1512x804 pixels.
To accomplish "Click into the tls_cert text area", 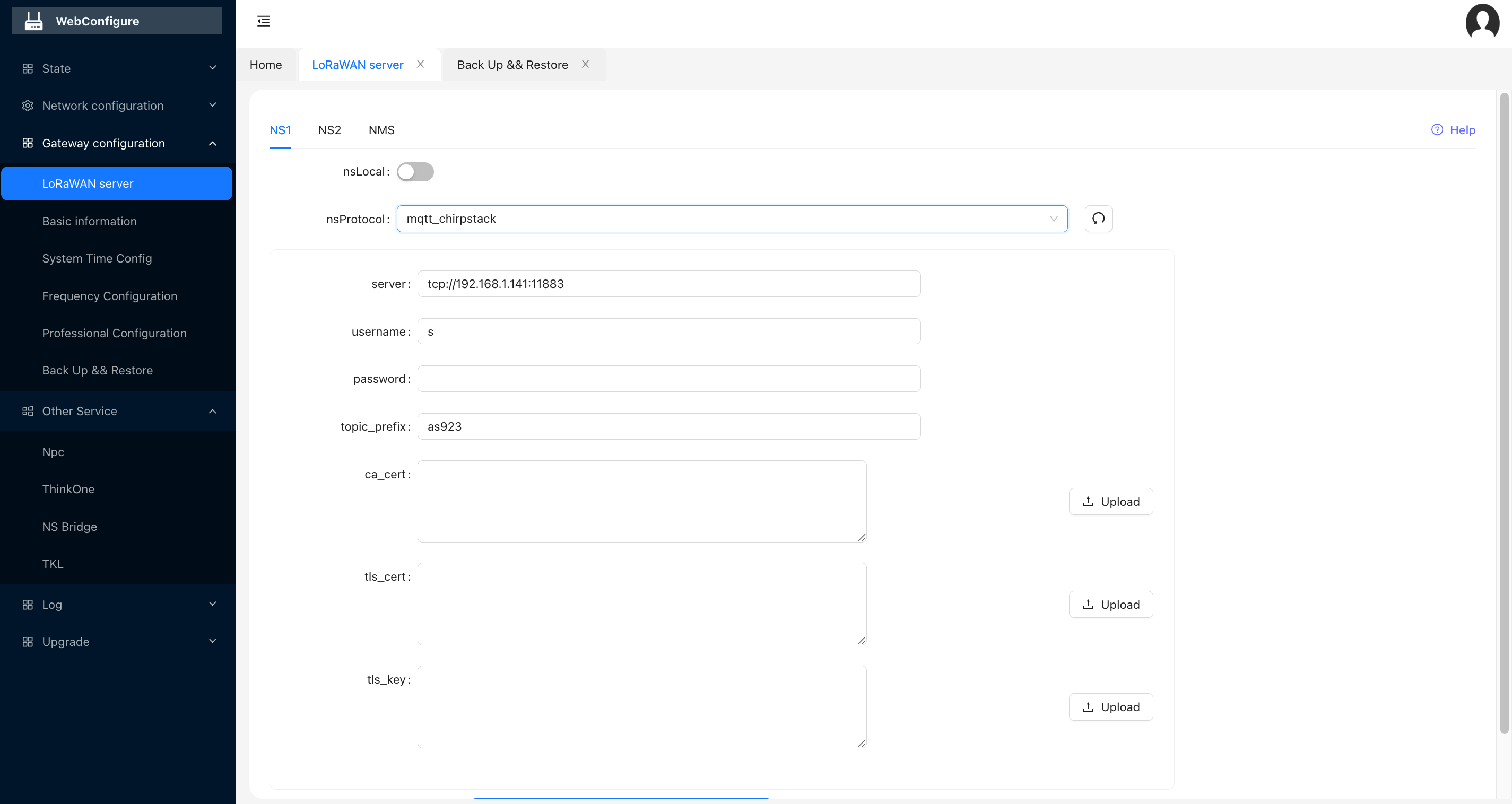I will [641, 605].
